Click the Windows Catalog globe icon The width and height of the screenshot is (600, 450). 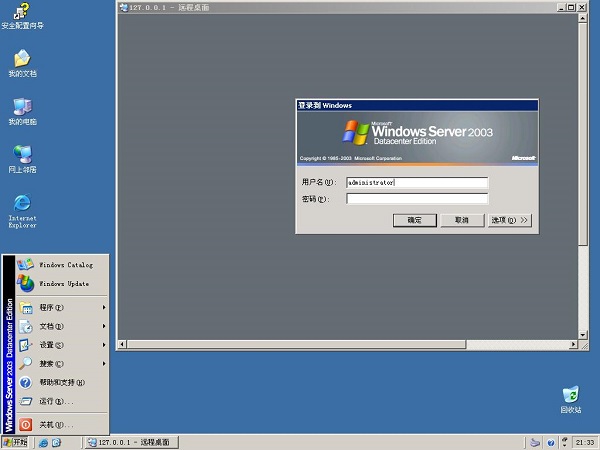point(25,264)
